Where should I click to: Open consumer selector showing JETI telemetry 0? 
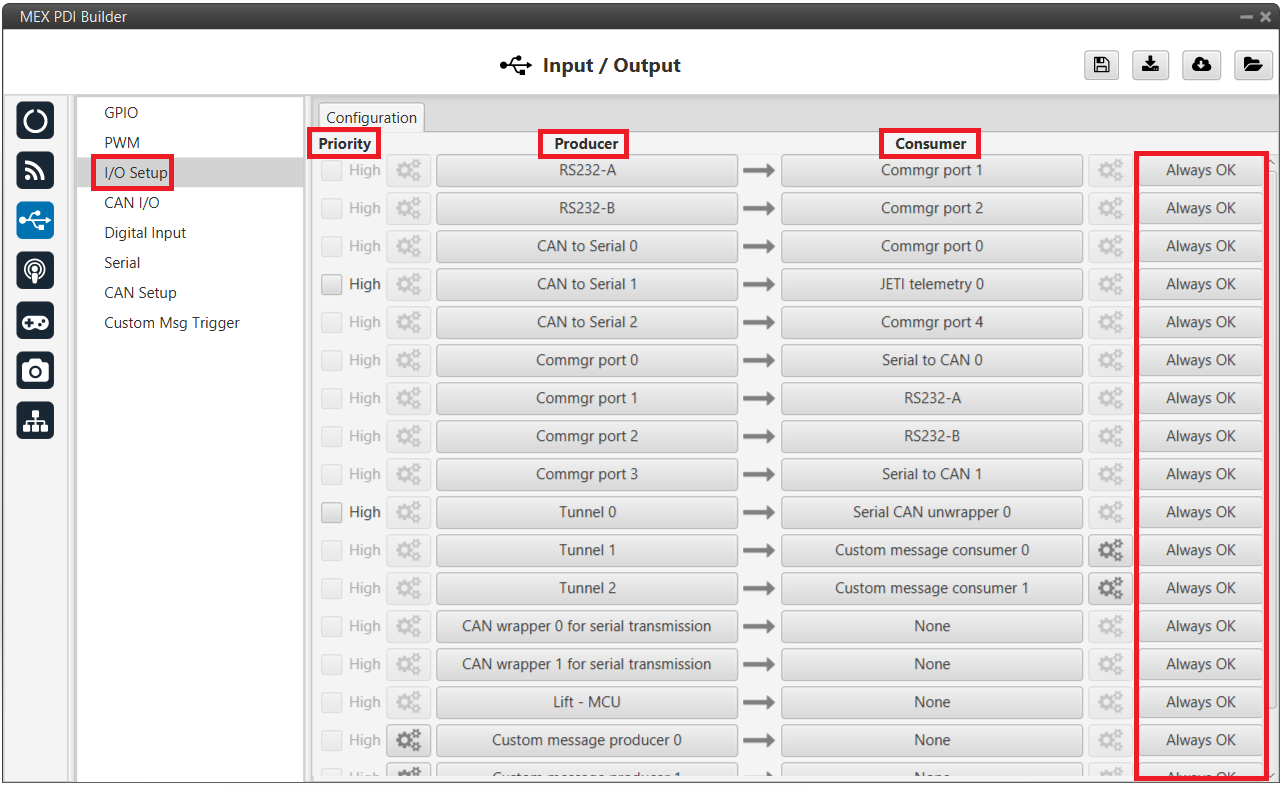931,284
